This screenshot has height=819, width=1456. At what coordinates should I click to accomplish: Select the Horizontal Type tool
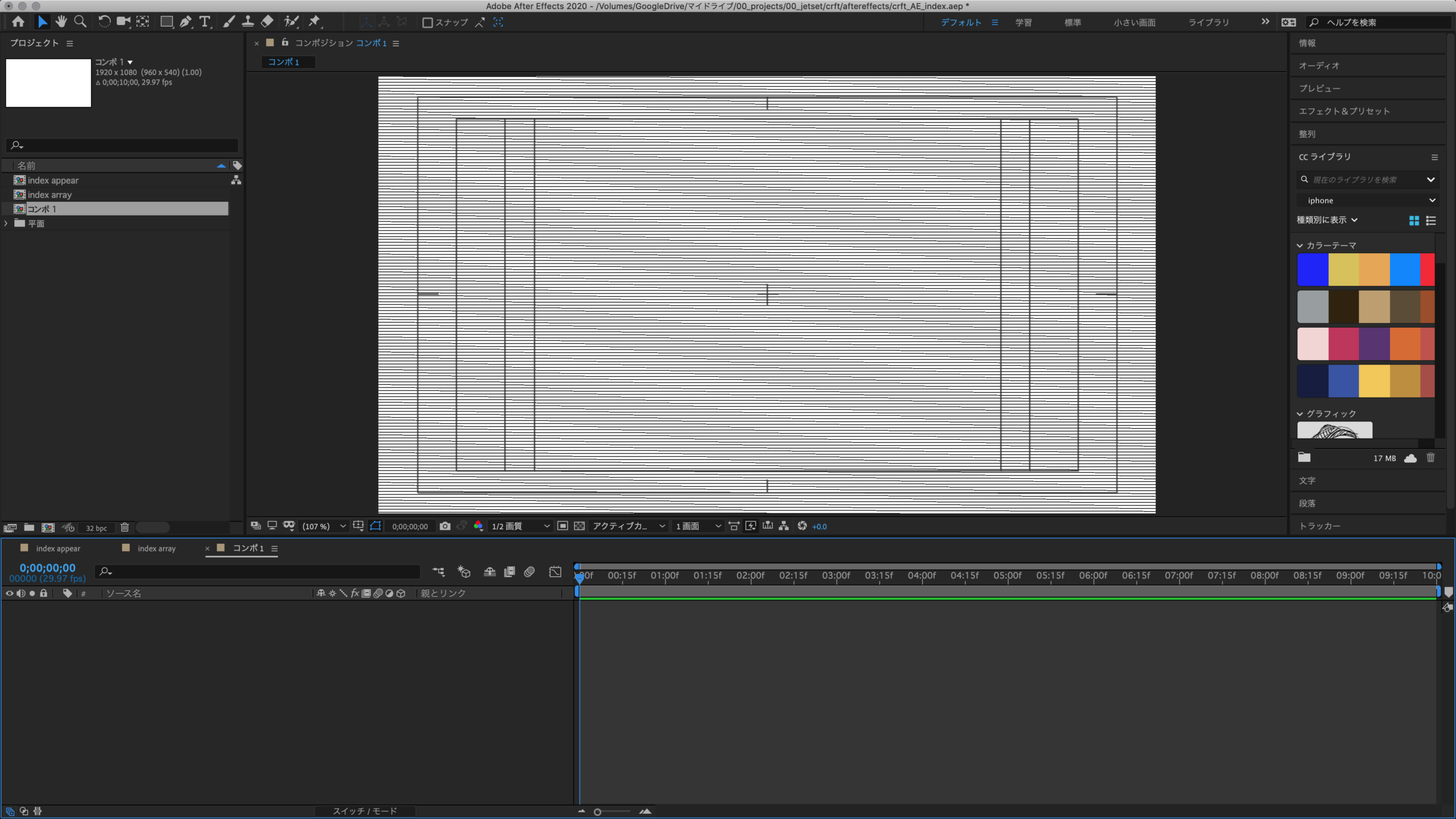205,22
